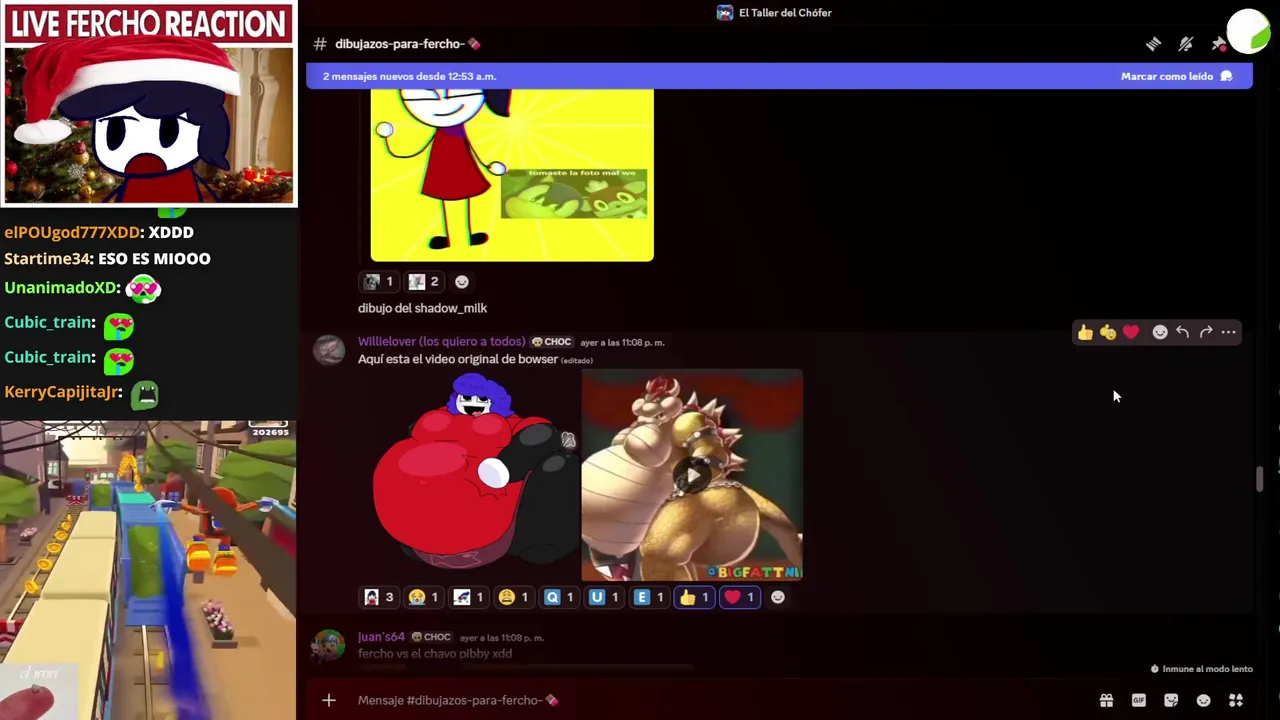
Task: Toggle the Q letter reaction
Action: click(x=559, y=597)
